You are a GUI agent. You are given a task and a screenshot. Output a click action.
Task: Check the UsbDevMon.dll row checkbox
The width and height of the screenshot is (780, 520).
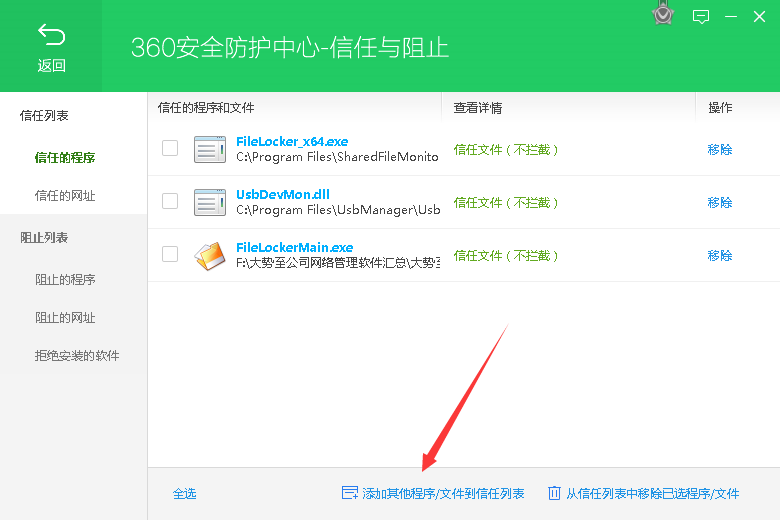[x=170, y=201]
